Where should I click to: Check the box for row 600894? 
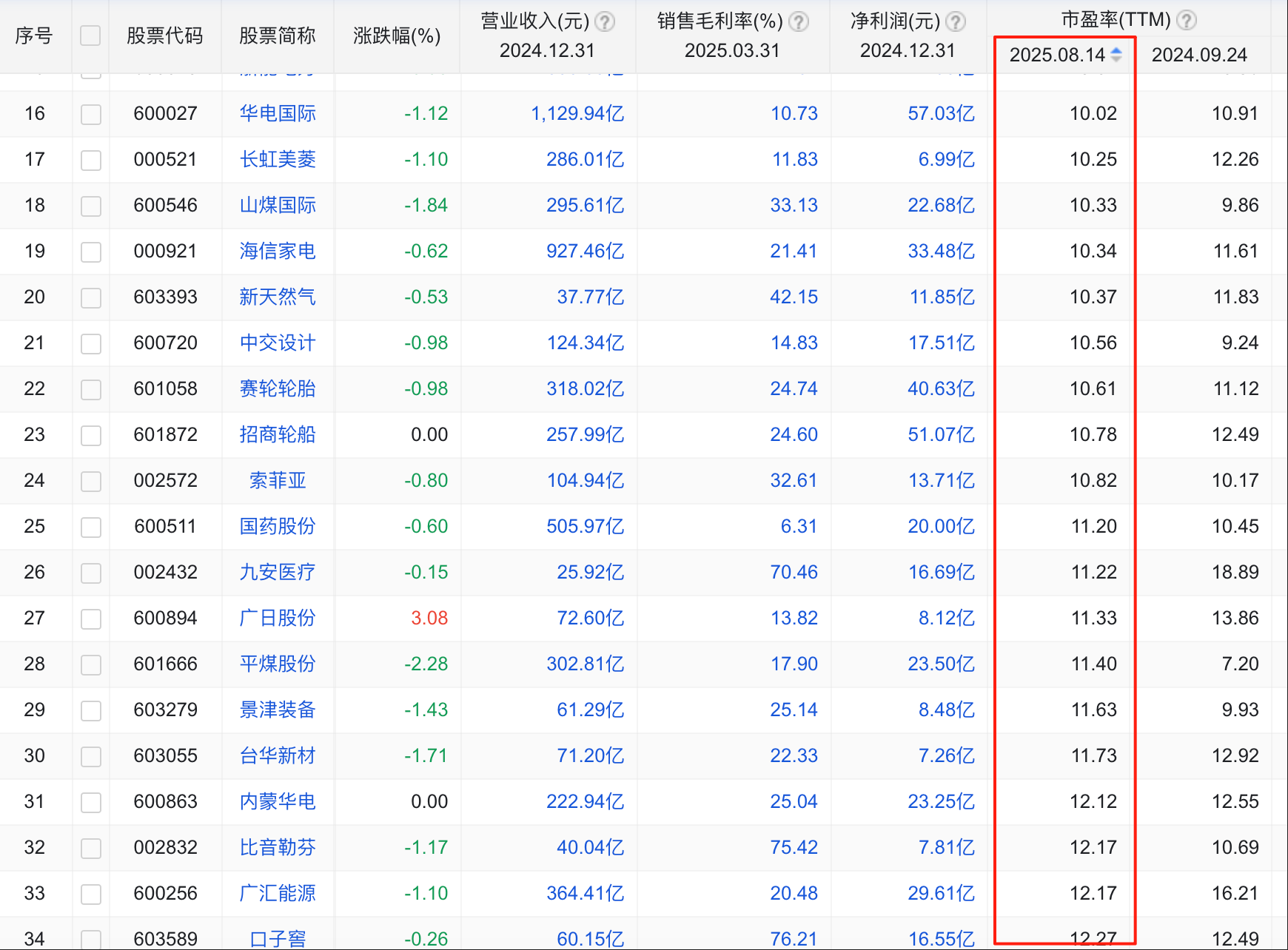pos(91,619)
